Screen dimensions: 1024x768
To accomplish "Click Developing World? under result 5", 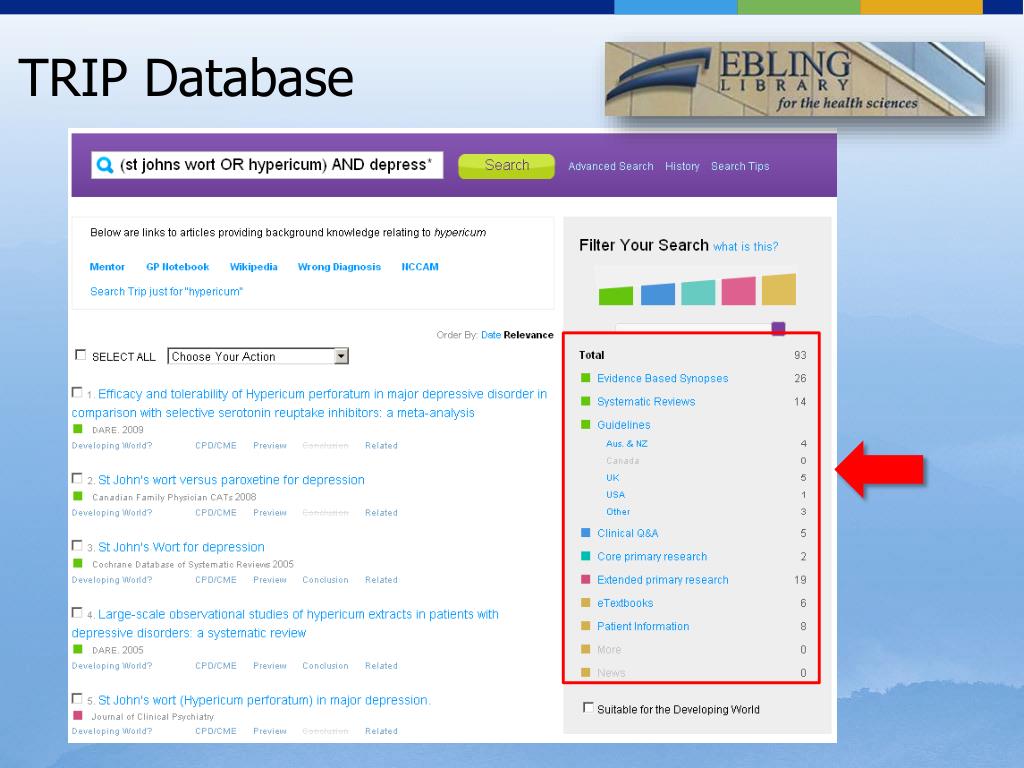I will 112,731.
